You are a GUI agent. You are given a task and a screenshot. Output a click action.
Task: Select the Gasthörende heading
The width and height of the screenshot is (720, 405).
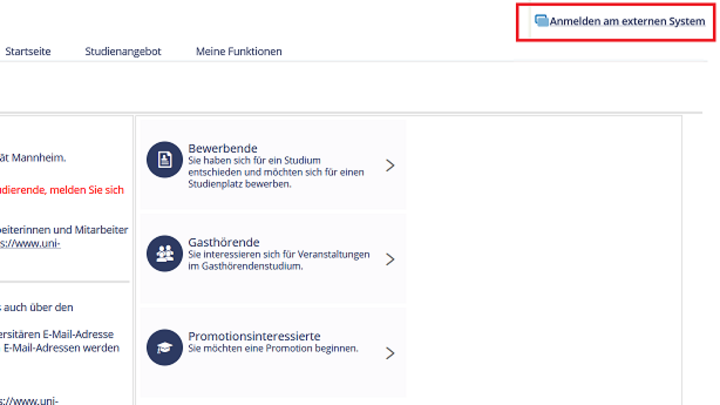[224, 242]
